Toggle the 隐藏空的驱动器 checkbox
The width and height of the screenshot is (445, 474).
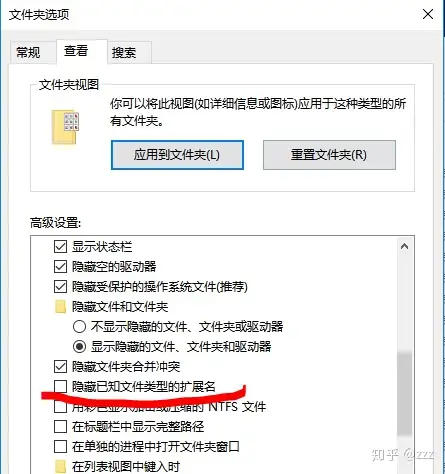pyautogui.click(x=60, y=267)
